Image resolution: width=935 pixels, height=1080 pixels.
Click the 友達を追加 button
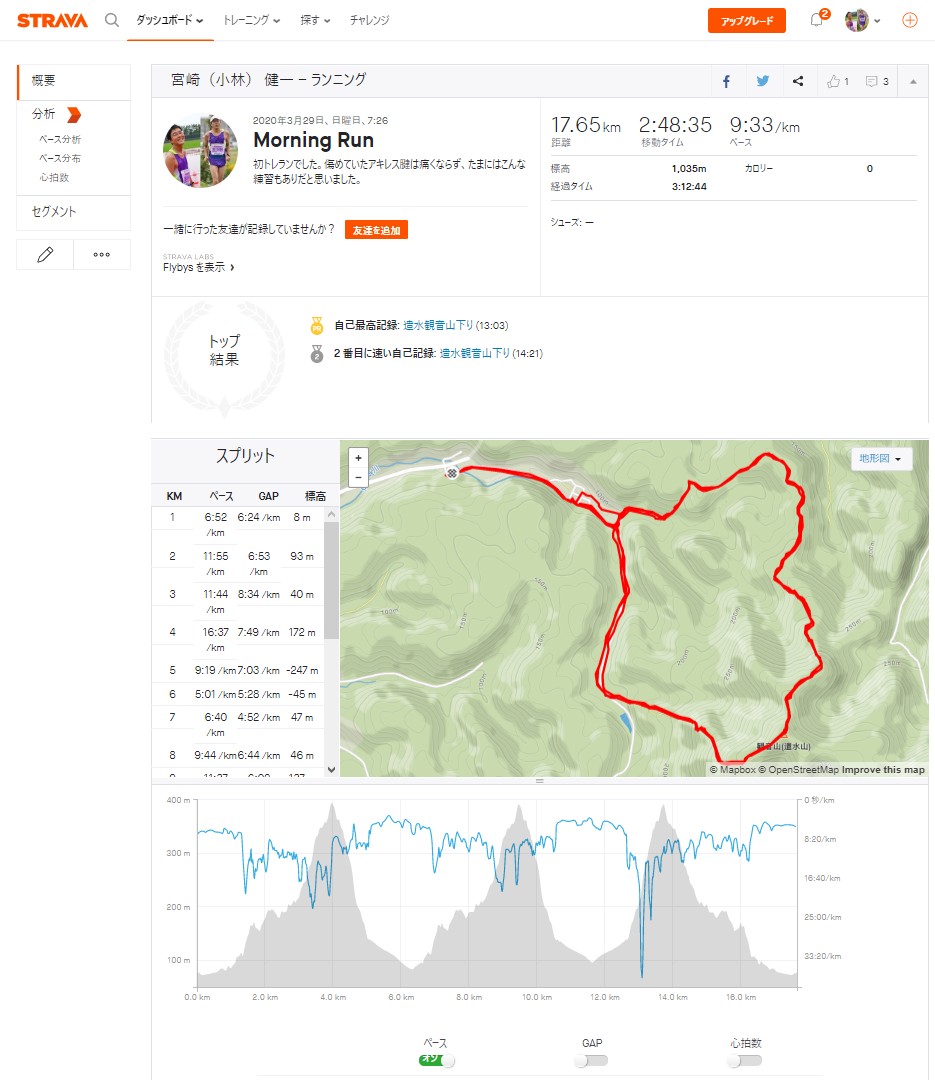coord(376,230)
